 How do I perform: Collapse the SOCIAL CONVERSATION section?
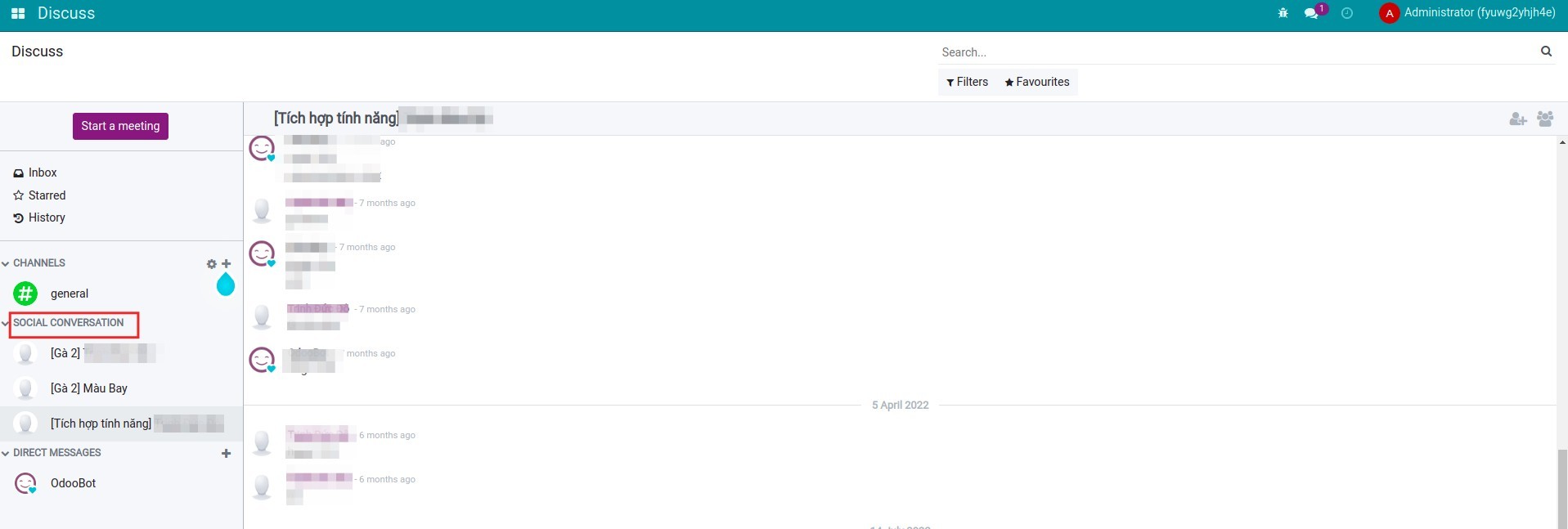pyautogui.click(x=7, y=323)
